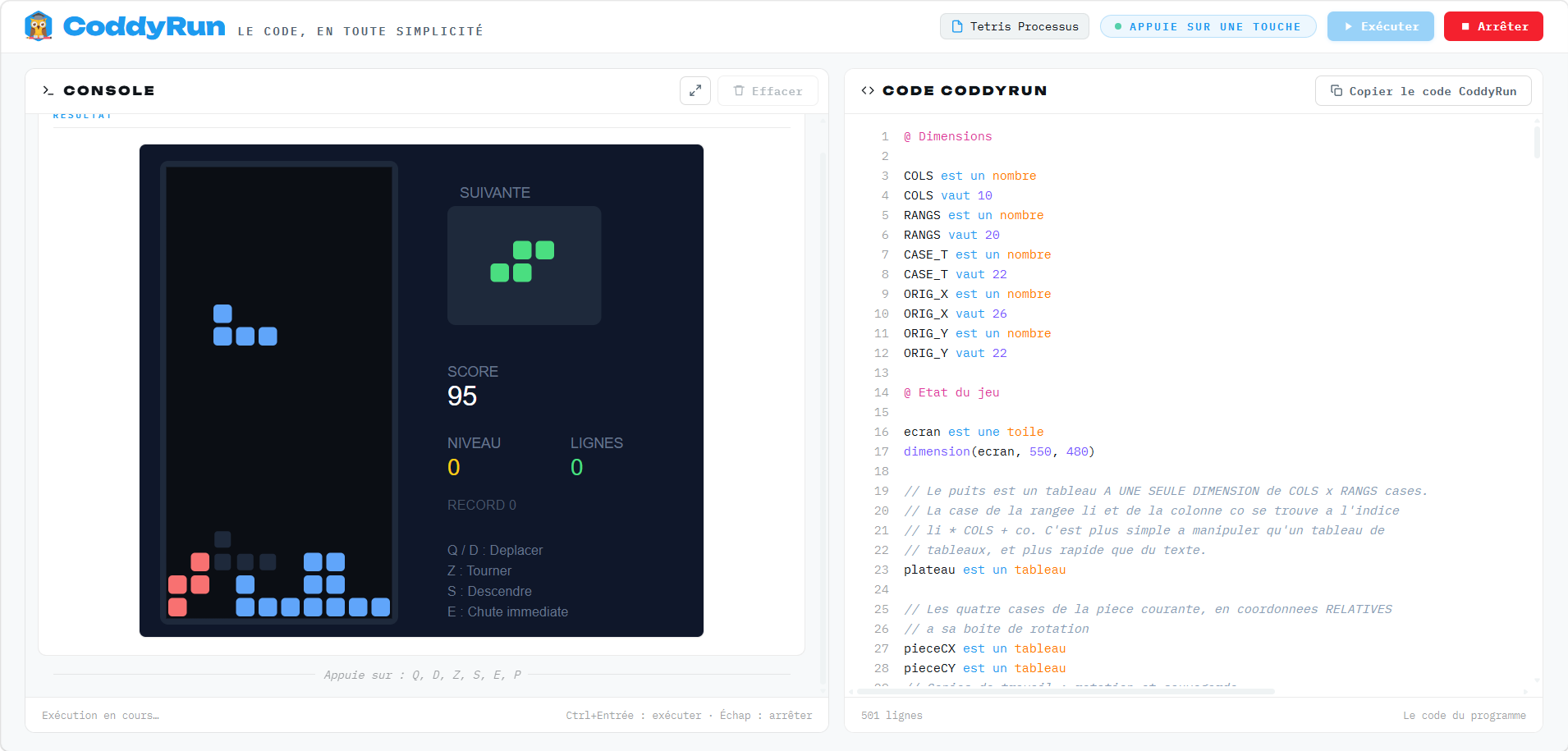Image resolution: width=1568 pixels, height=751 pixels.
Task: Place cursor on 'plateau est un tableau' line
Action: [984, 570]
